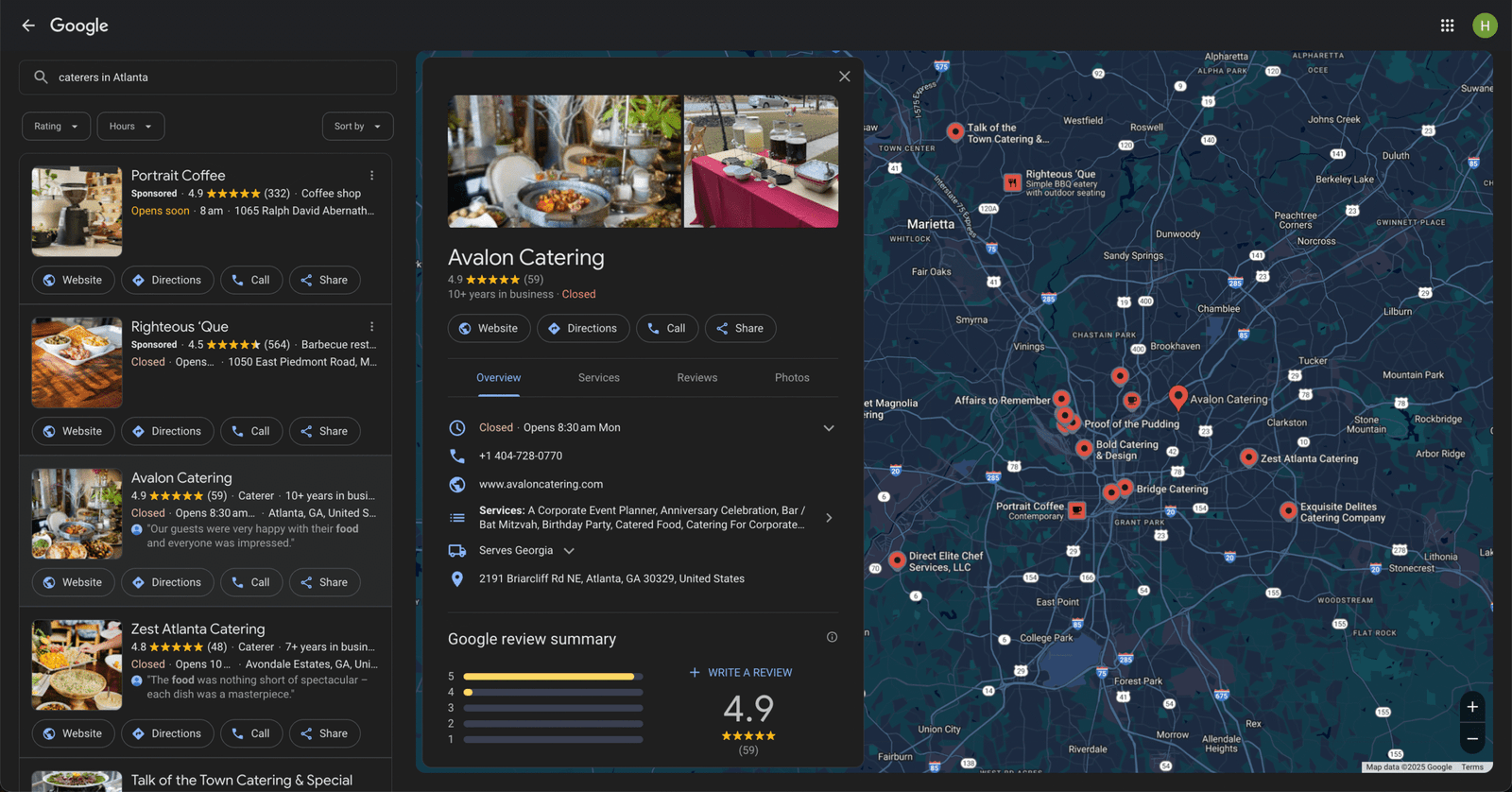Select the Bridge Catering map pin
This screenshot has width=1512, height=792.
(1125, 488)
